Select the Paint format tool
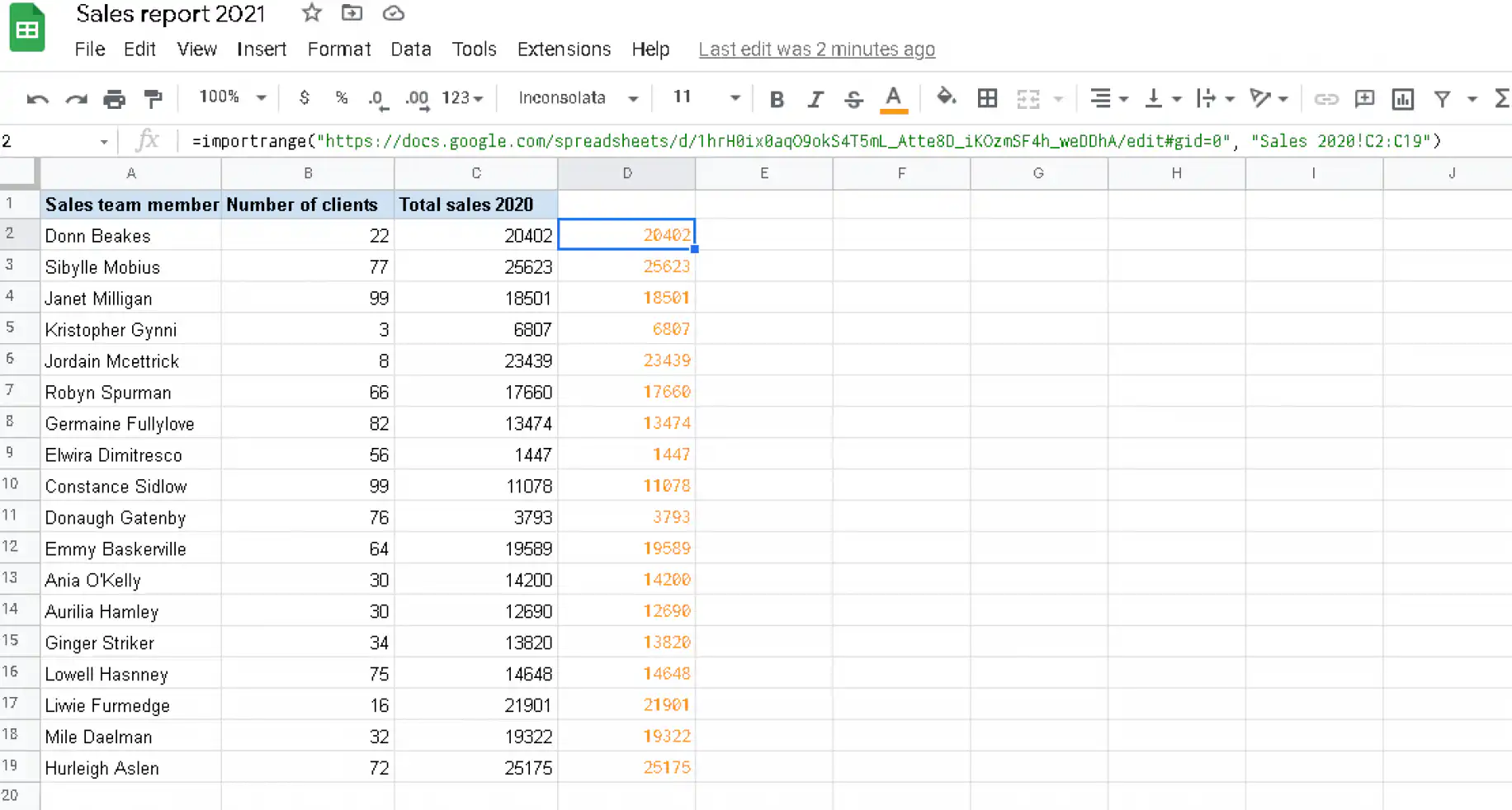The width and height of the screenshot is (1512, 810). pos(153,99)
